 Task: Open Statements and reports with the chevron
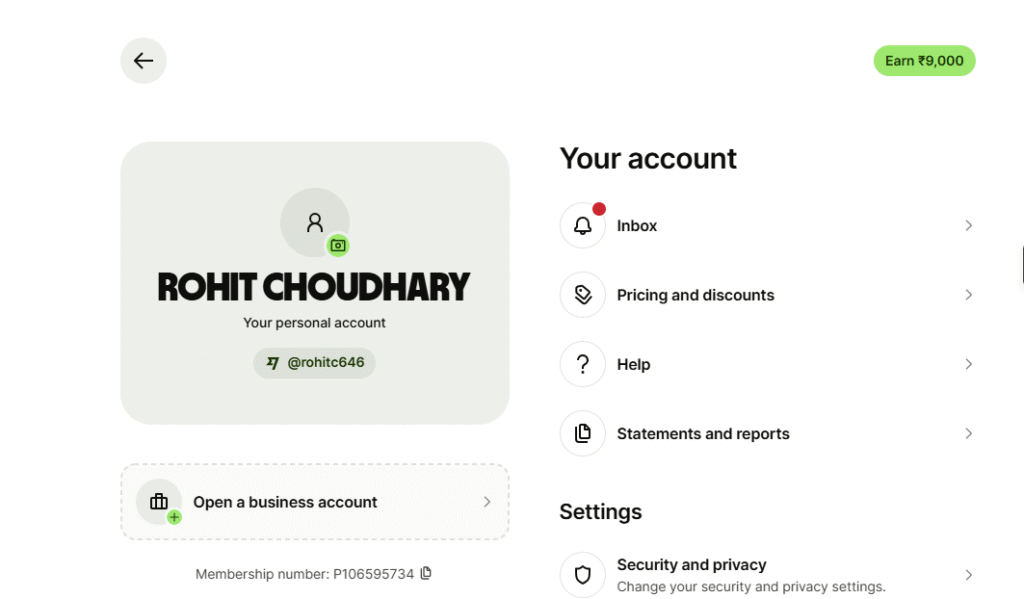968,433
